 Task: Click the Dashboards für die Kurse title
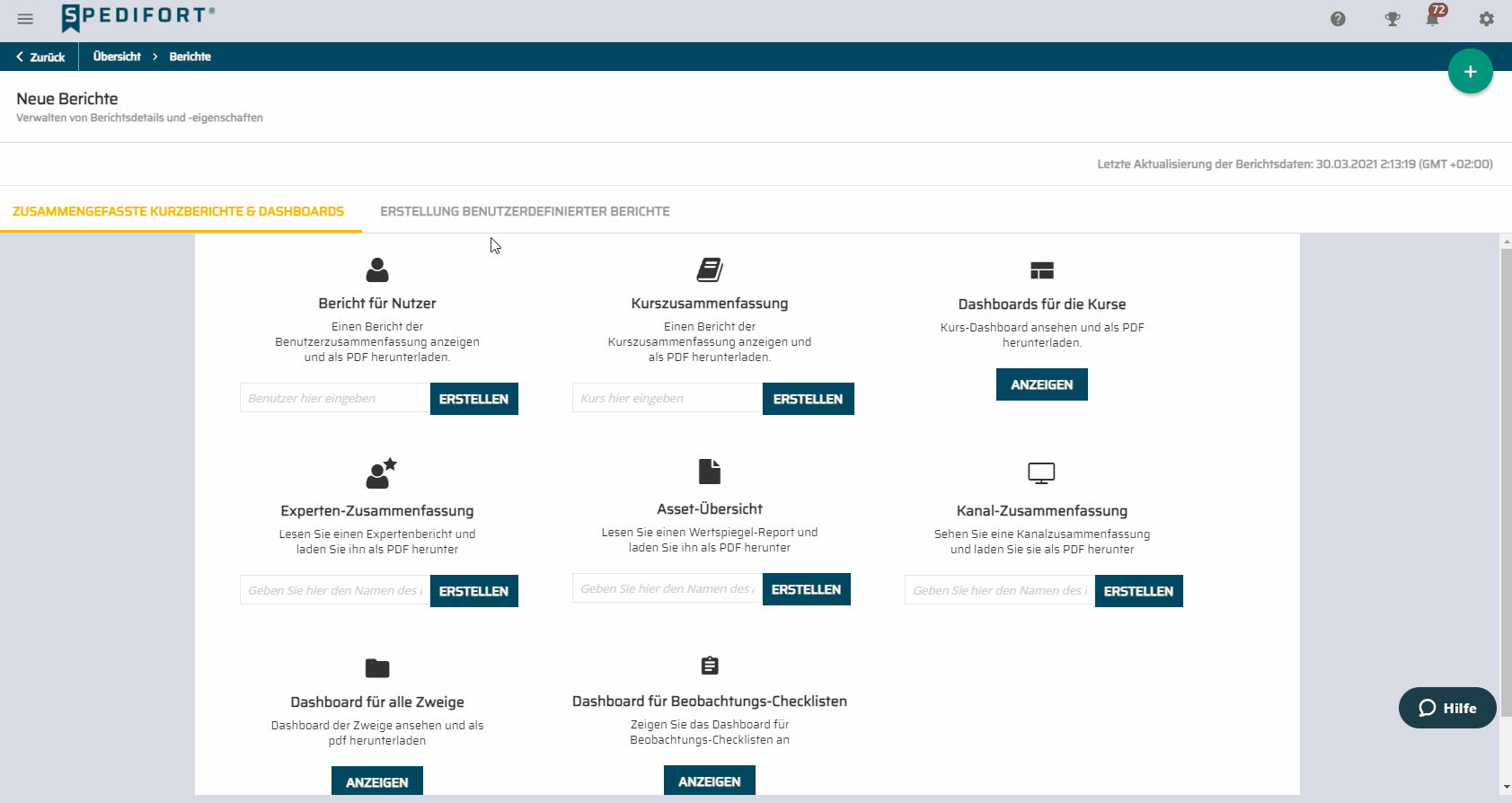coord(1042,304)
